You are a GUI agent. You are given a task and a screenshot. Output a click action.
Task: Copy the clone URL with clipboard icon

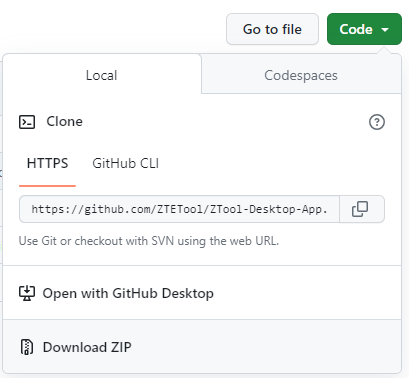(x=362, y=209)
